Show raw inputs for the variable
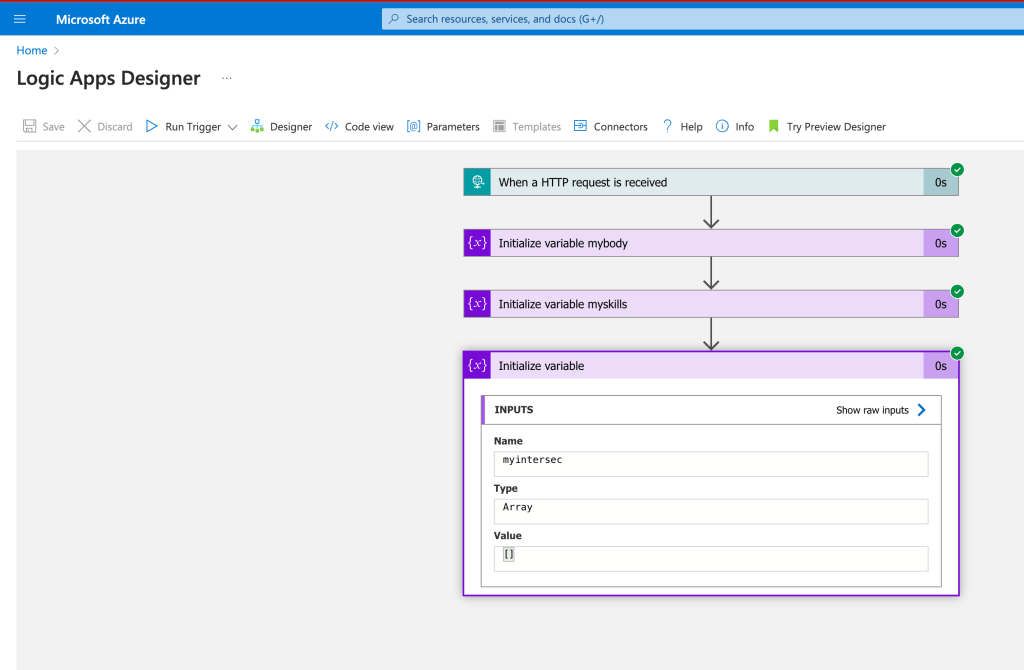 click(881, 410)
